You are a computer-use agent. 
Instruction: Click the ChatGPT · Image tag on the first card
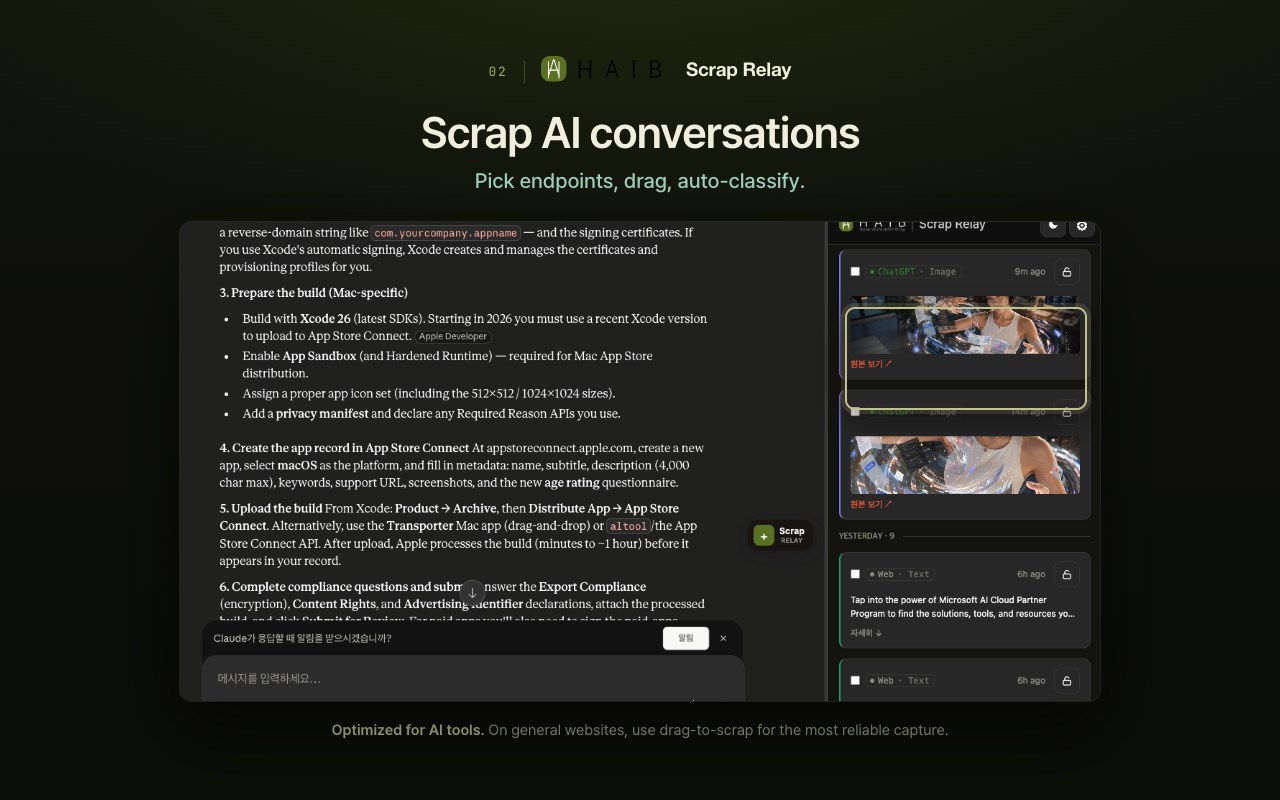[913, 272]
